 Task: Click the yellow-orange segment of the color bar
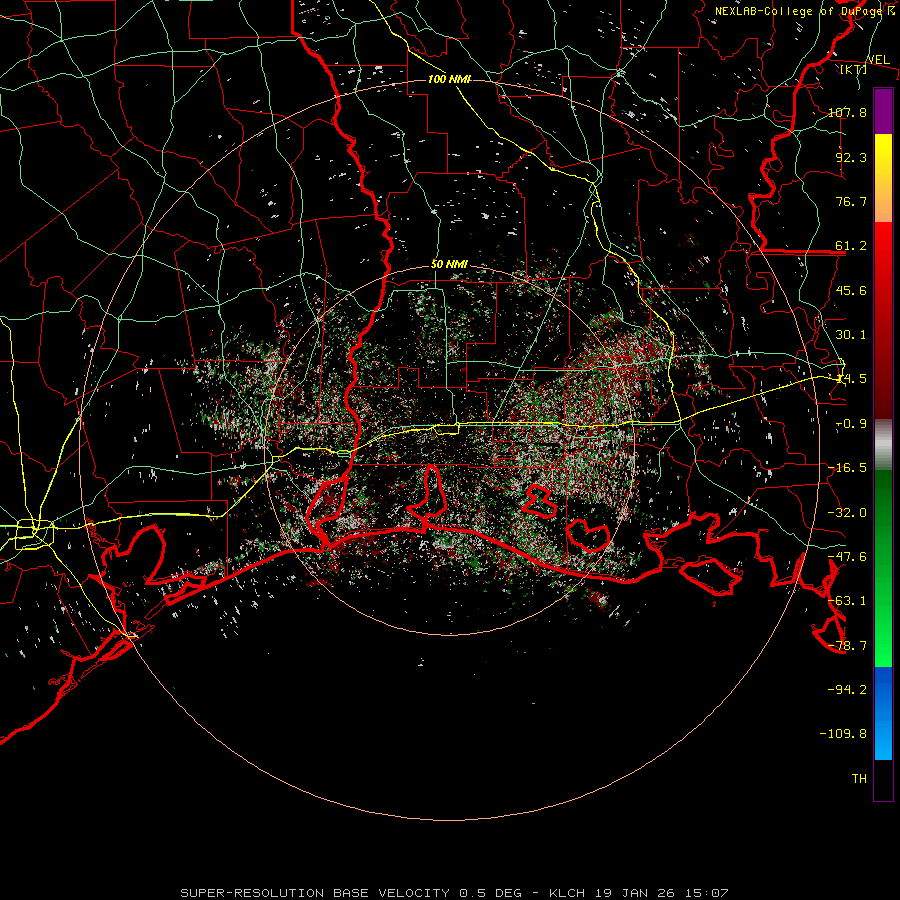[883, 178]
